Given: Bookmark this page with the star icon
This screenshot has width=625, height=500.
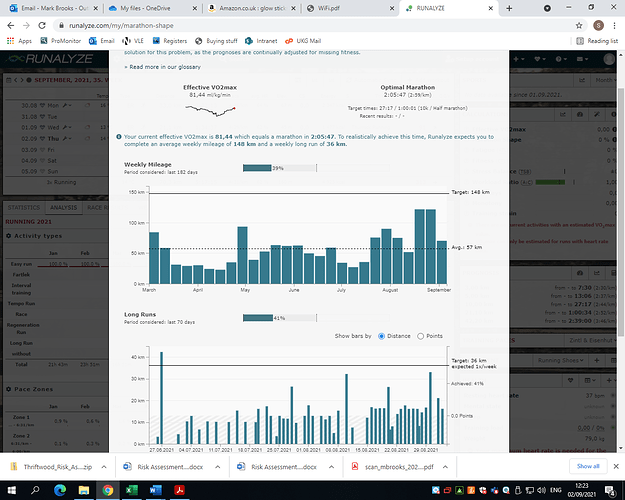Looking at the screenshot, I should 579,26.
